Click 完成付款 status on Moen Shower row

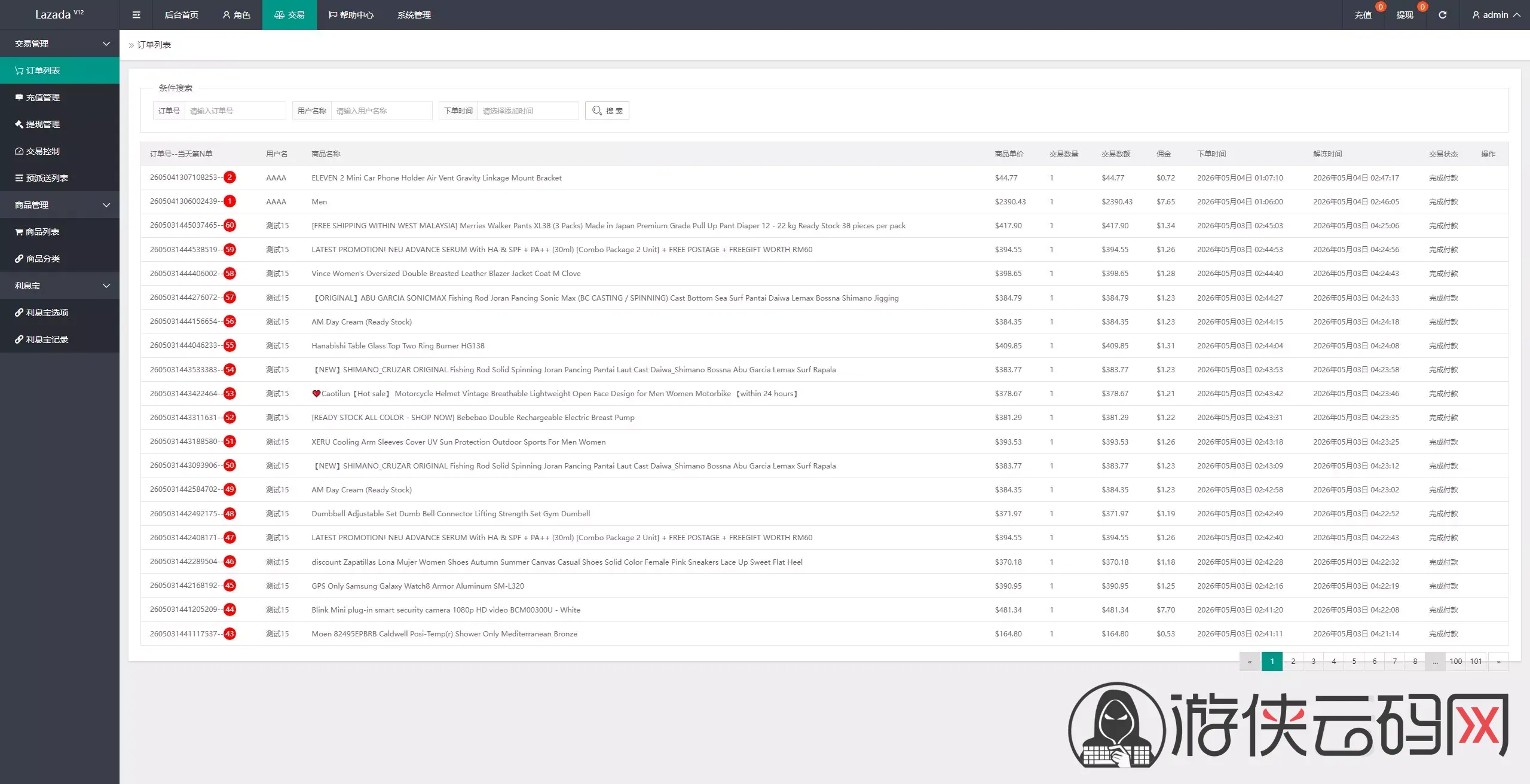(1443, 633)
